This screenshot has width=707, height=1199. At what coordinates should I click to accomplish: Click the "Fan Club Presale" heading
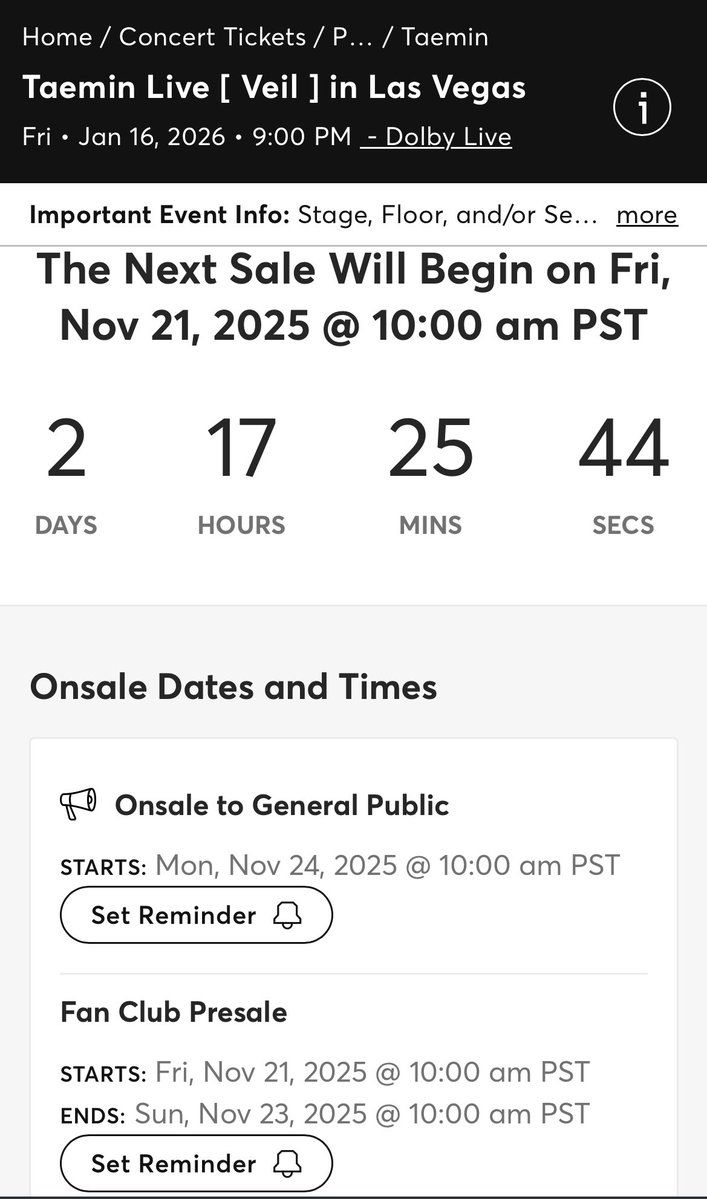pos(174,1012)
